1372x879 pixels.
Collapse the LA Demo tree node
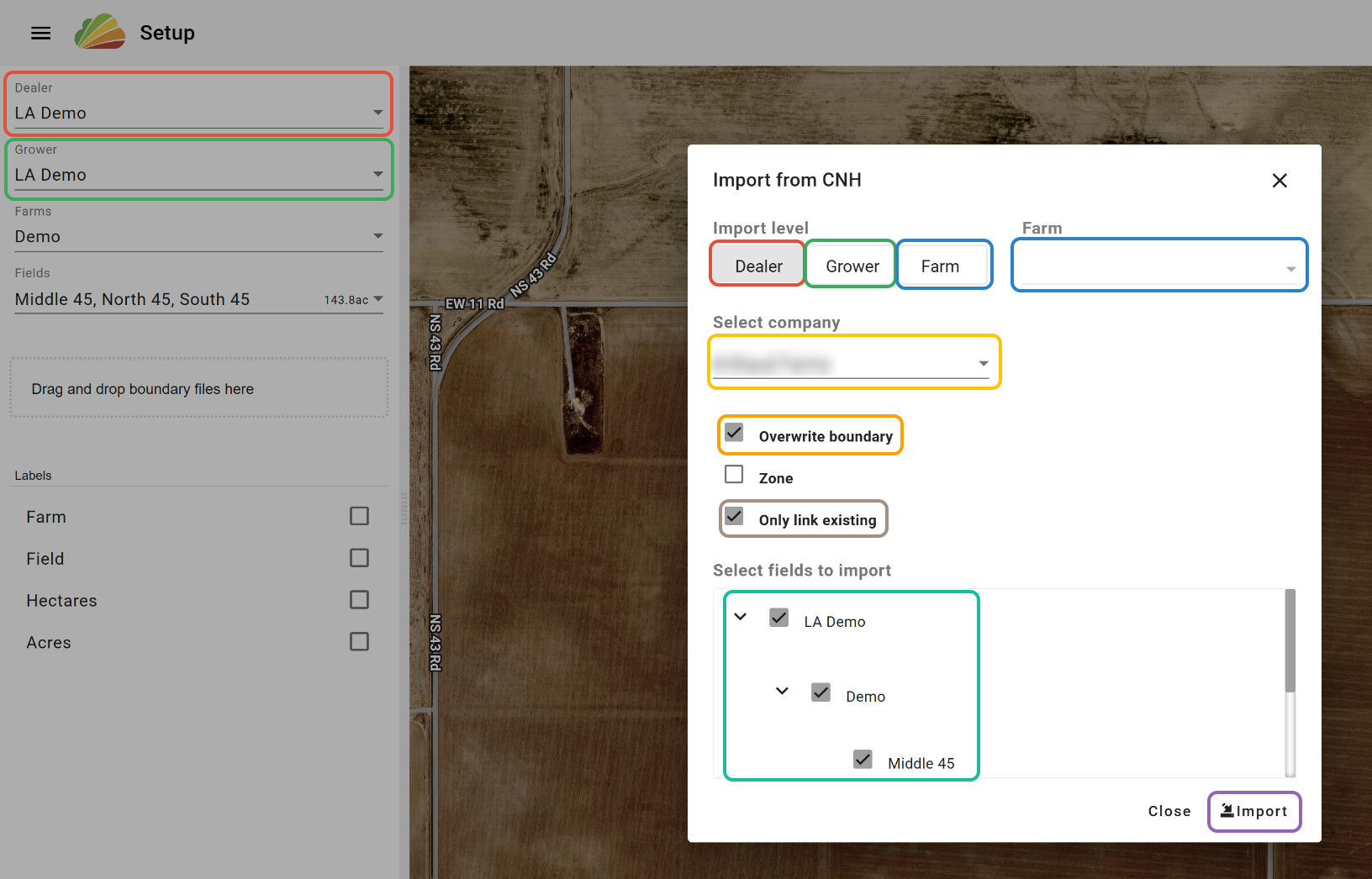coord(741,617)
